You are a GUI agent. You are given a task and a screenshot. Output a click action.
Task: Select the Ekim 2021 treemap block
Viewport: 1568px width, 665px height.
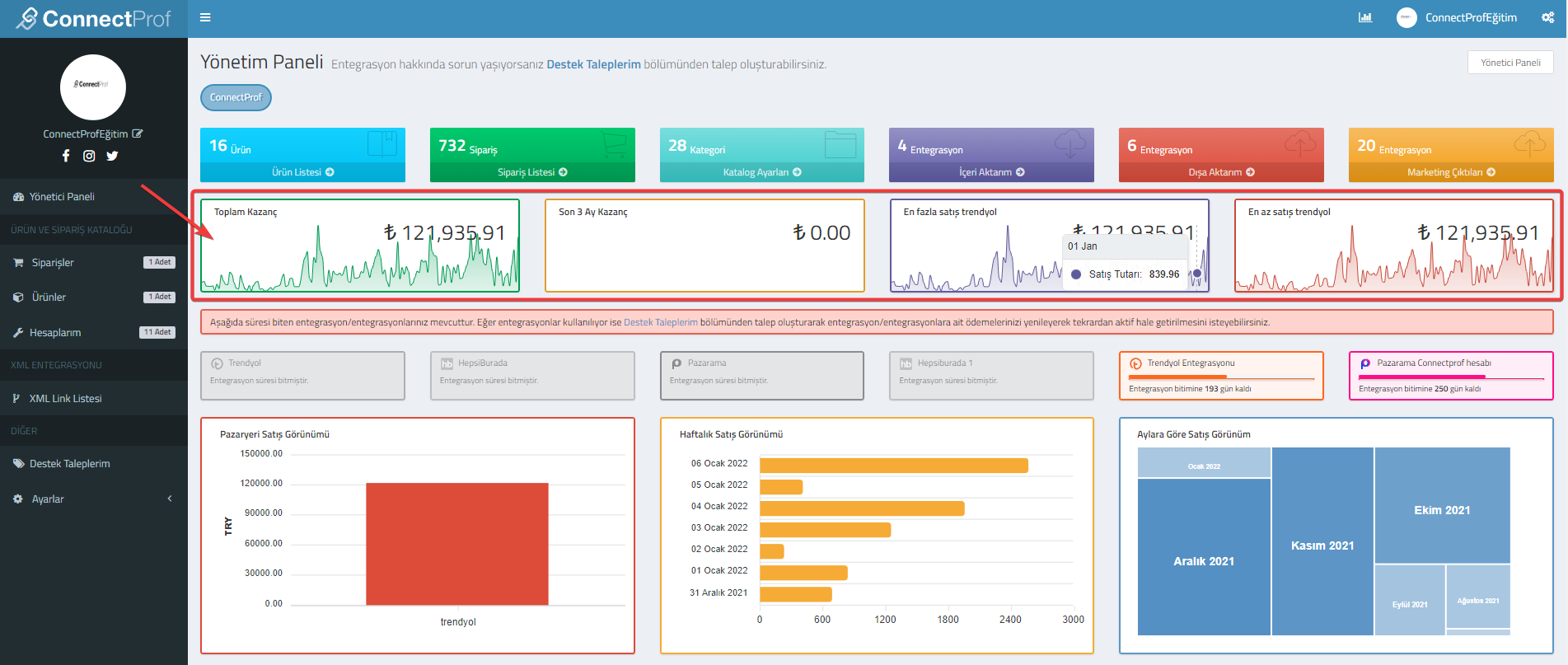pyautogui.click(x=1442, y=505)
